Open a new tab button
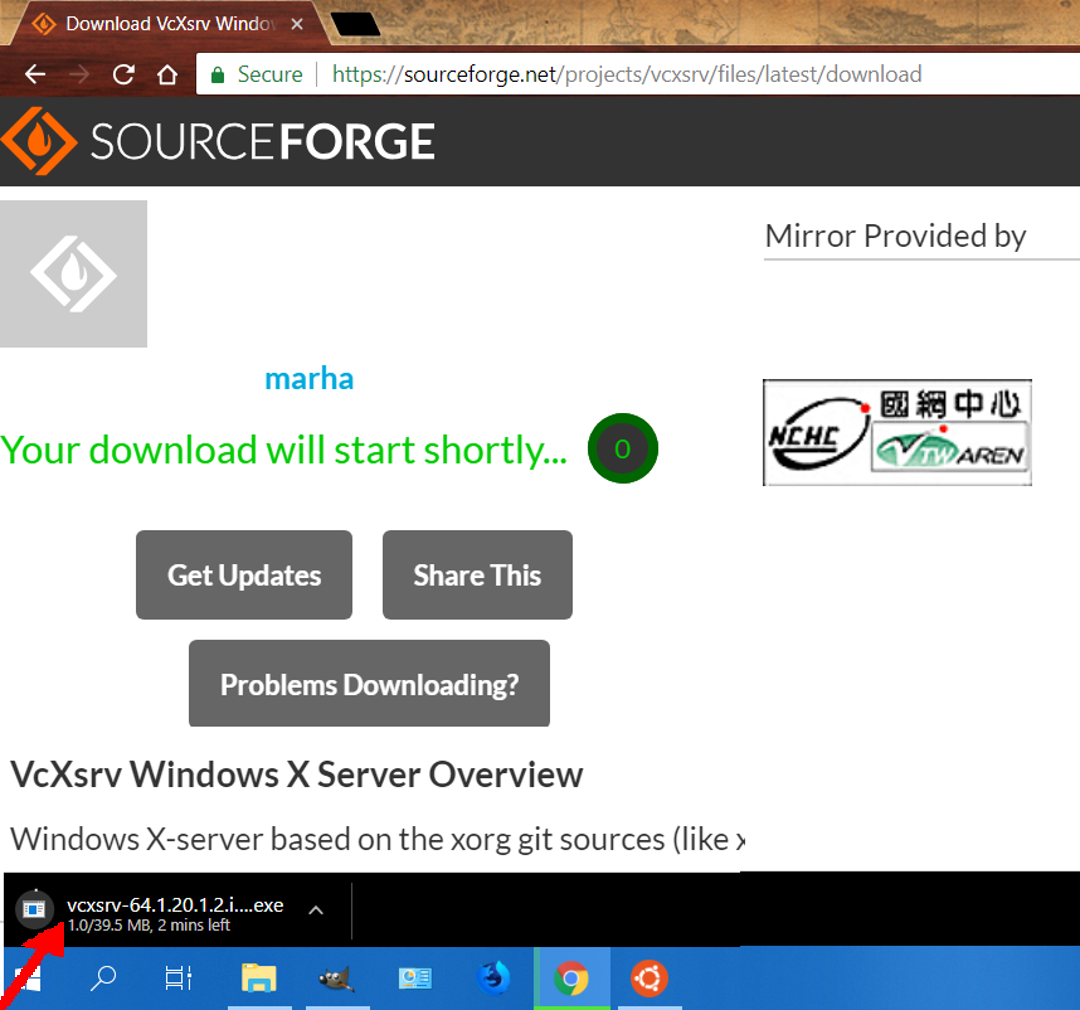The width and height of the screenshot is (1080, 1010). click(x=355, y=24)
